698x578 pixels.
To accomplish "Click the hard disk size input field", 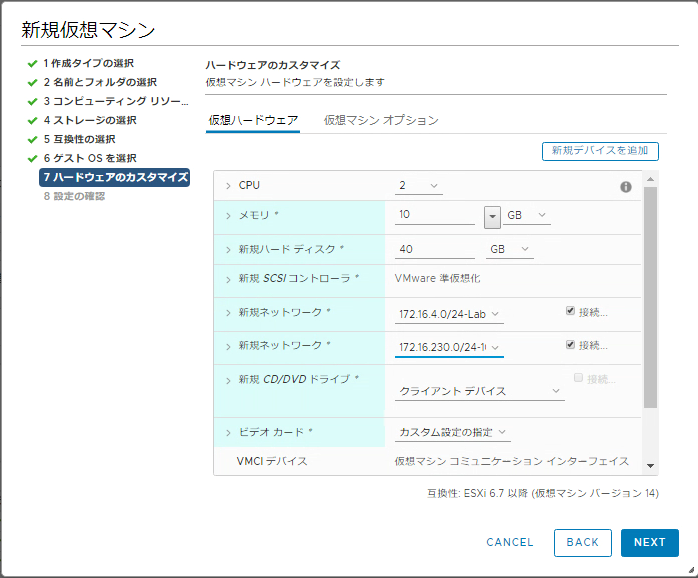I will pyautogui.click(x=434, y=249).
